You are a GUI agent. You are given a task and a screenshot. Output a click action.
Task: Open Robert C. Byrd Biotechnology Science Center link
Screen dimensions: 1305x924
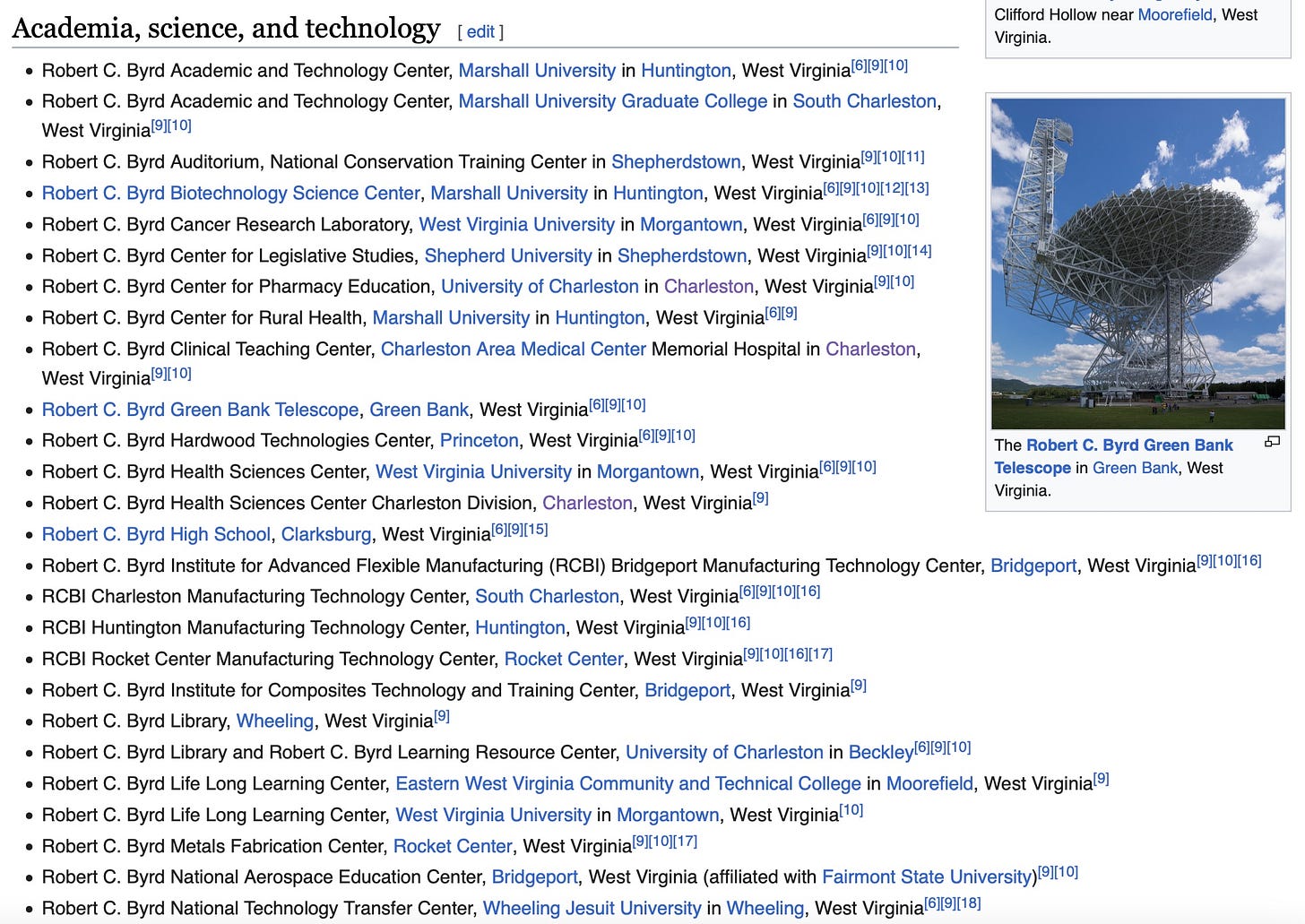[231, 194]
